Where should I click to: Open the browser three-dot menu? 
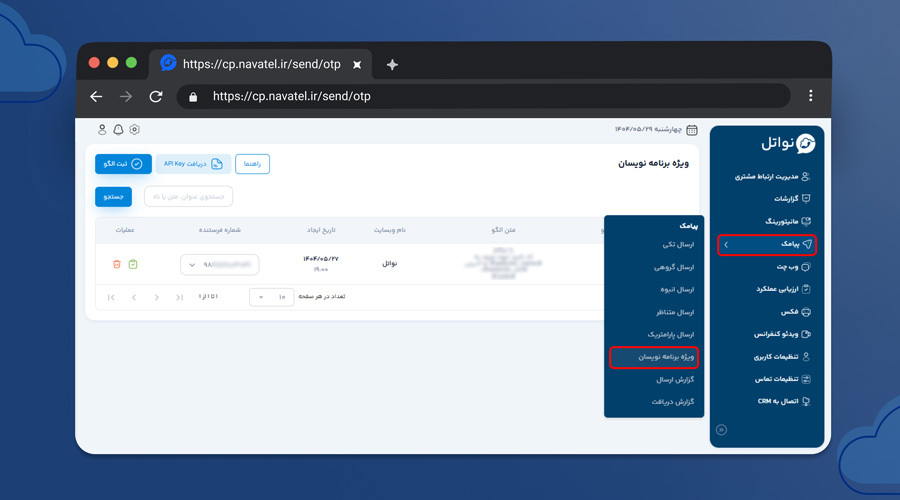[x=810, y=96]
